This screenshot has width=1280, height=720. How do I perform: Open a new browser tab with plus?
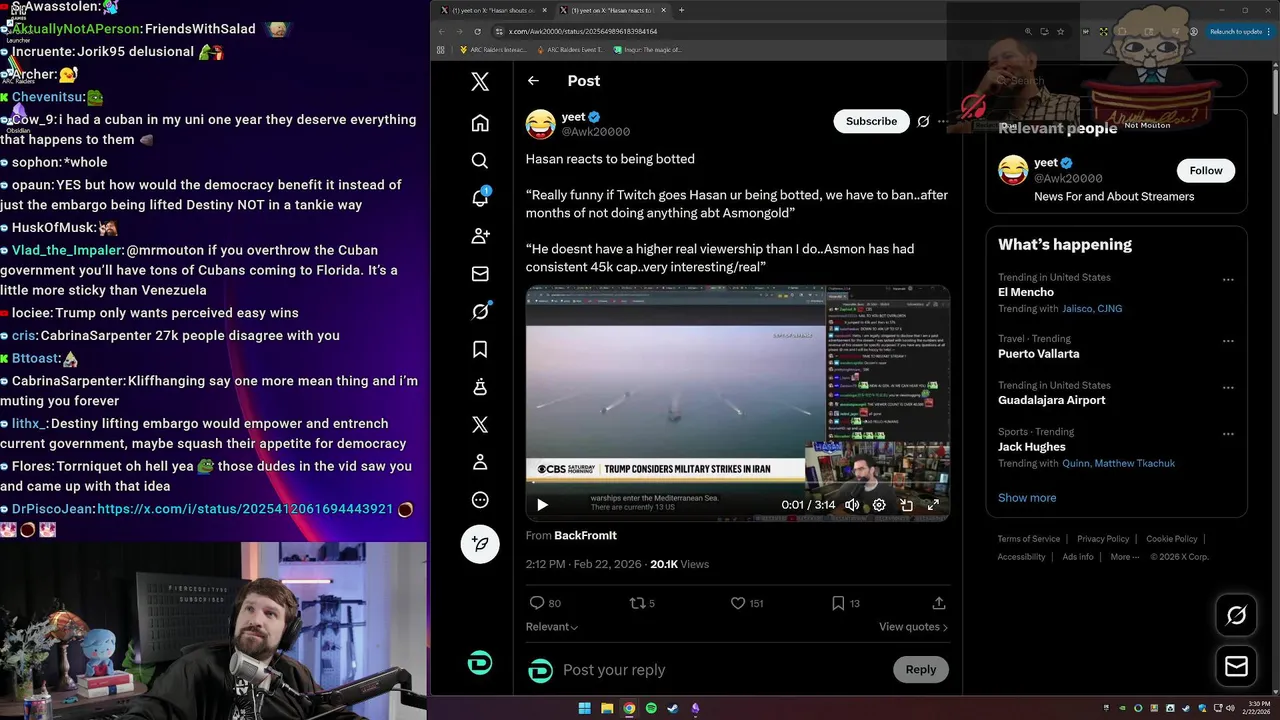tap(681, 10)
